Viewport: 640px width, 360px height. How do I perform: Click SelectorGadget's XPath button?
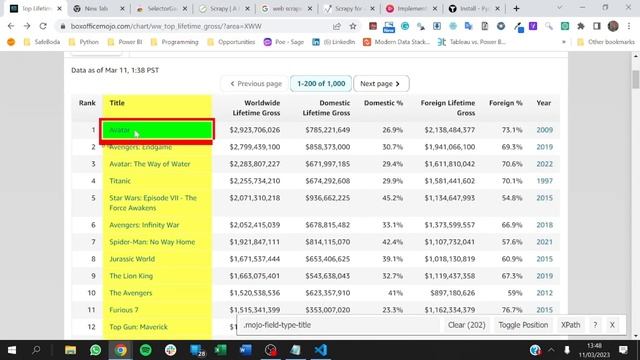(570, 325)
